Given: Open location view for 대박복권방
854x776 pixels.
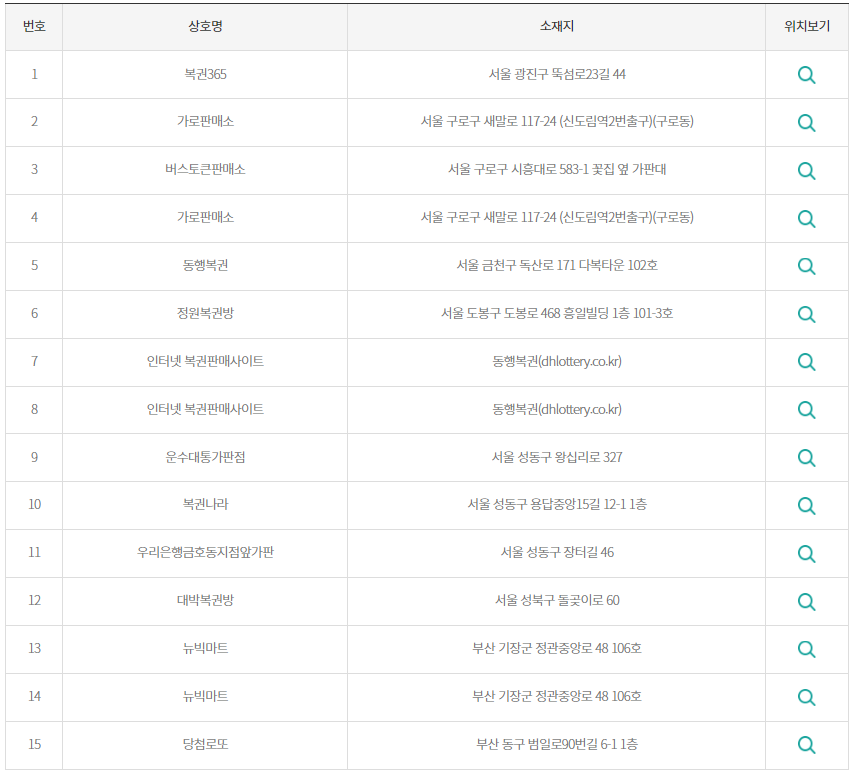Looking at the screenshot, I should (x=806, y=601).
